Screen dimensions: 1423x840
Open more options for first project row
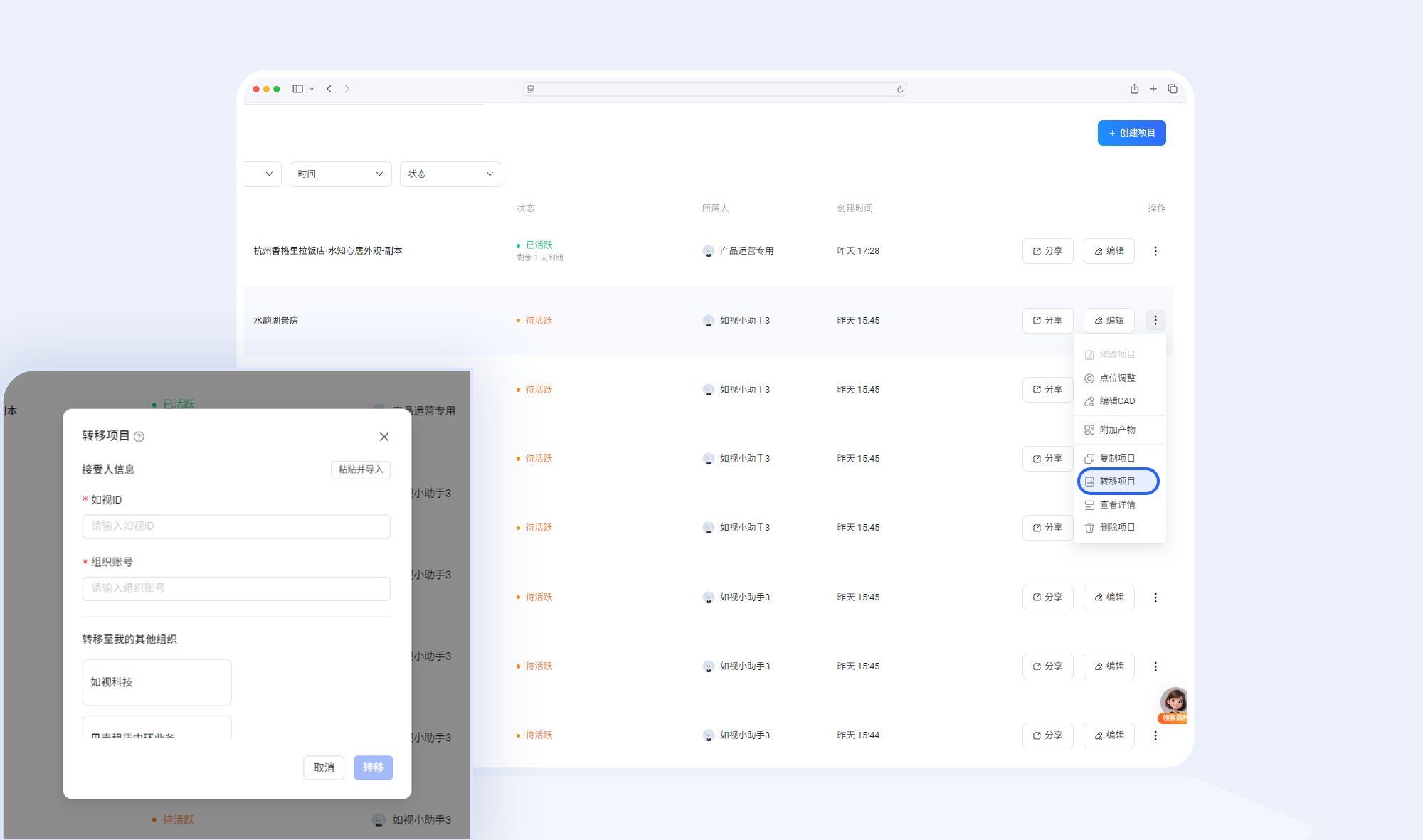1155,251
